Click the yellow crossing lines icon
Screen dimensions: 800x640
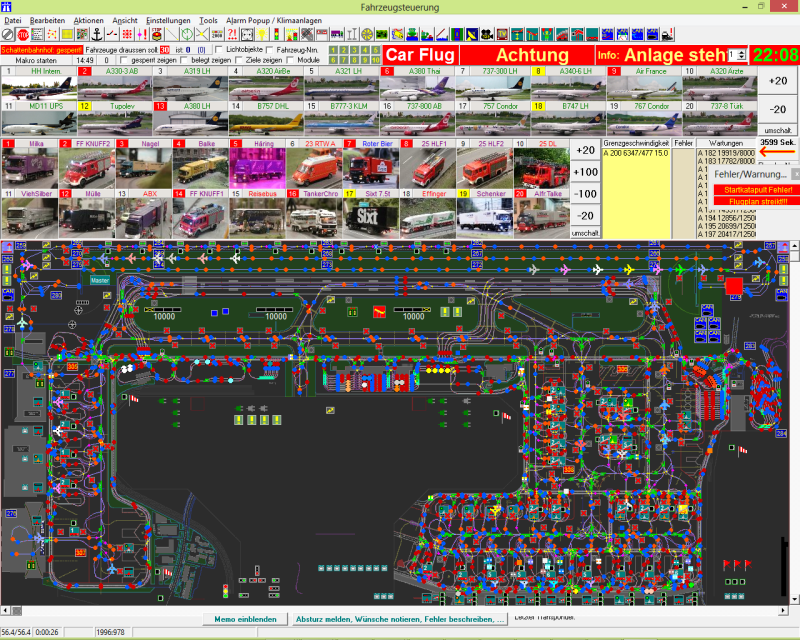click(202, 35)
